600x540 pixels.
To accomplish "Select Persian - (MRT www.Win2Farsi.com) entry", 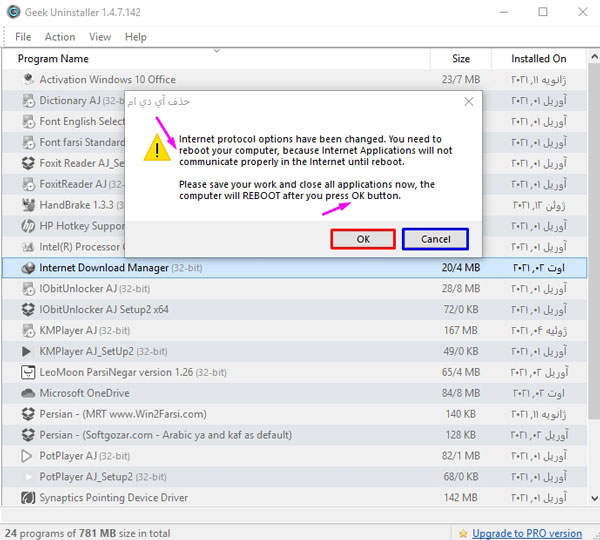I will (295, 414).
